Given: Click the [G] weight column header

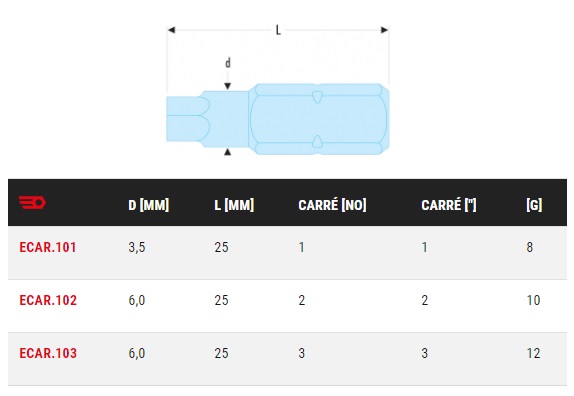Looking at the screenshot, I should [534, 205].
